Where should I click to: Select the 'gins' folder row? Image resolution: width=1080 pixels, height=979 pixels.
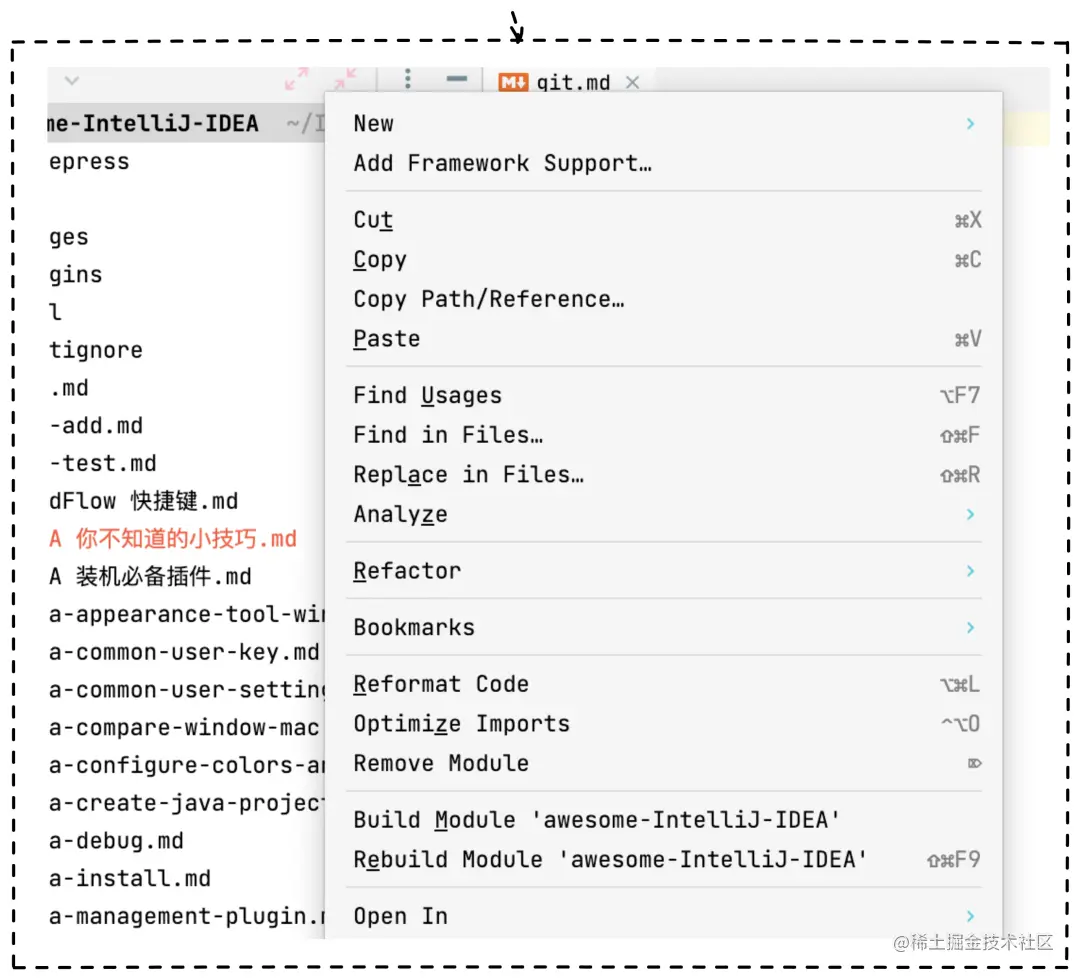click(x=186, y=275)
